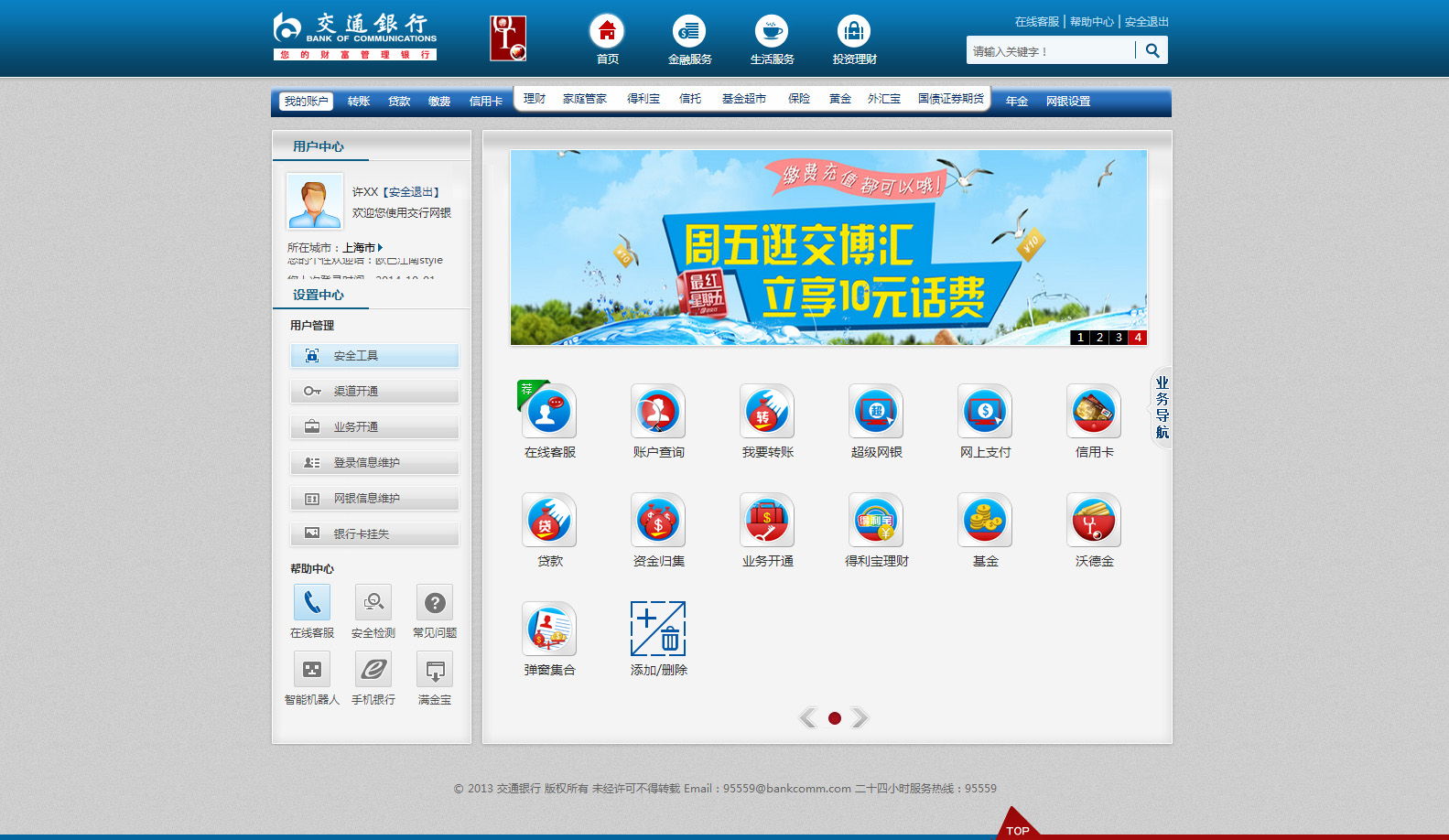Select the 网银设置 menu item
The image size is (1449, 840).
pos(1068,102)
